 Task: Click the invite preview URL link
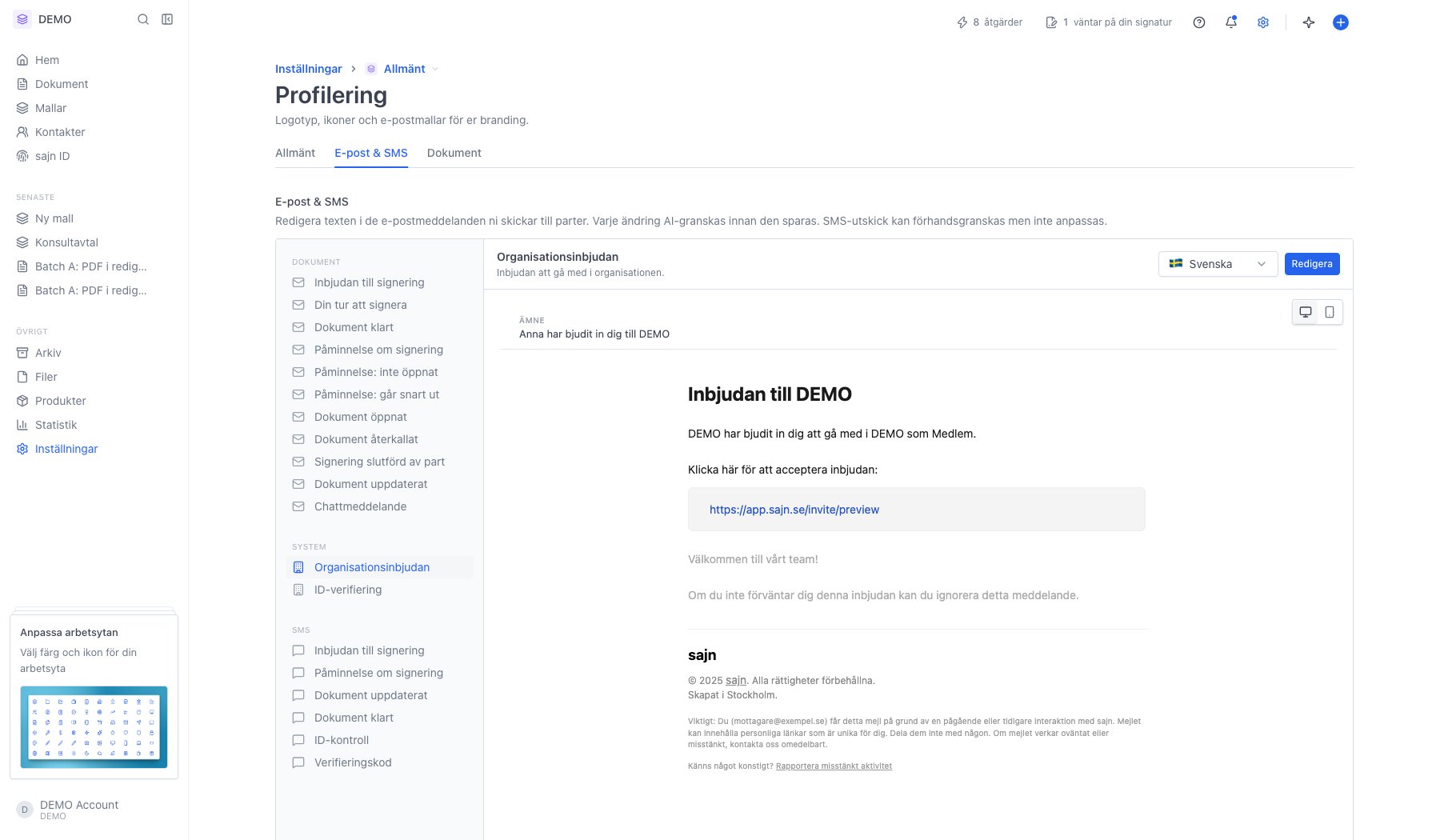(x=794, y=510)
